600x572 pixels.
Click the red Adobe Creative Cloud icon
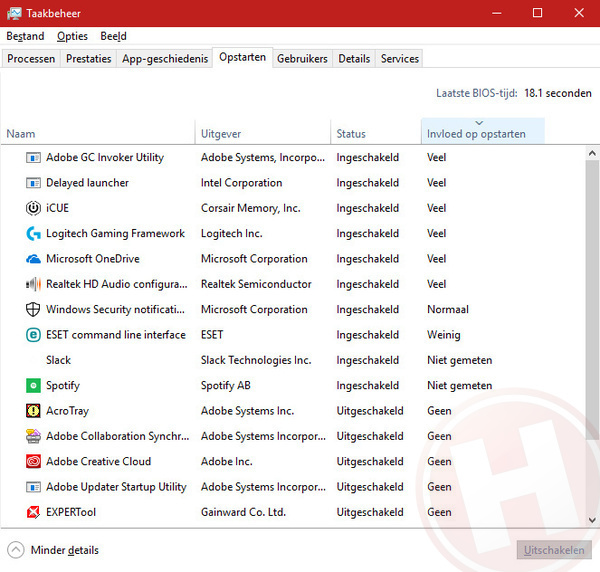33,461
